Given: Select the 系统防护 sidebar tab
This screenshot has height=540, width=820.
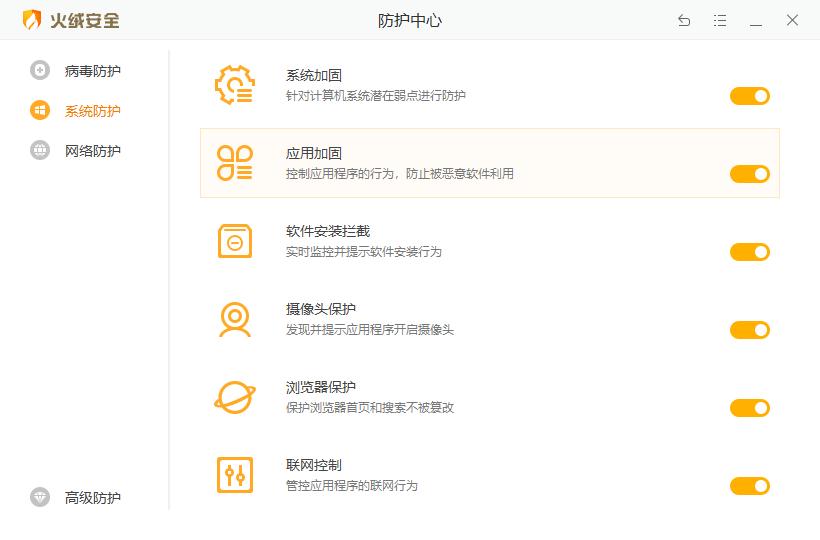Looking at the screenshot, I should [93, 111].
